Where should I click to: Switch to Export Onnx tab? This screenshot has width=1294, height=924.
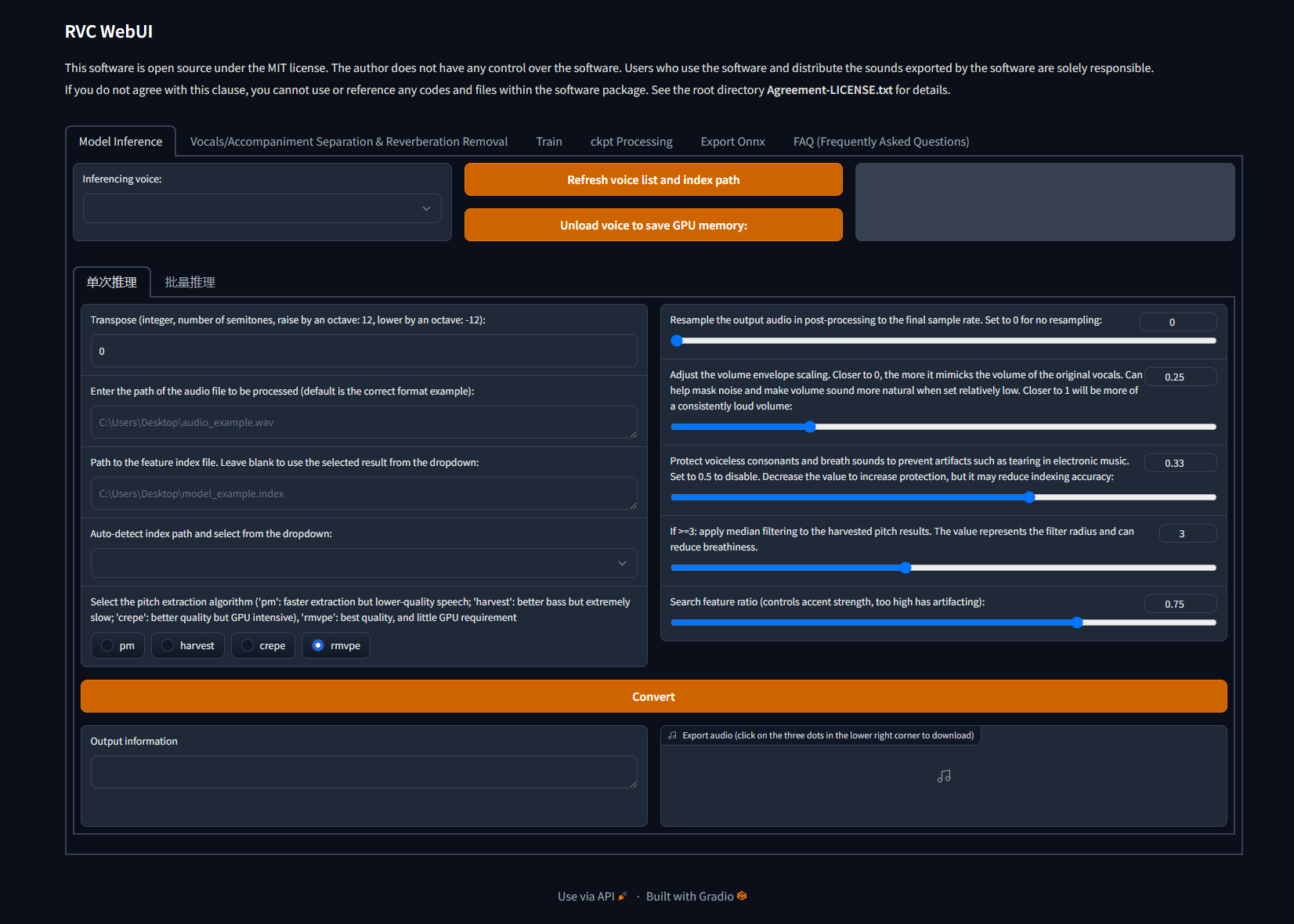pos(733,142)
